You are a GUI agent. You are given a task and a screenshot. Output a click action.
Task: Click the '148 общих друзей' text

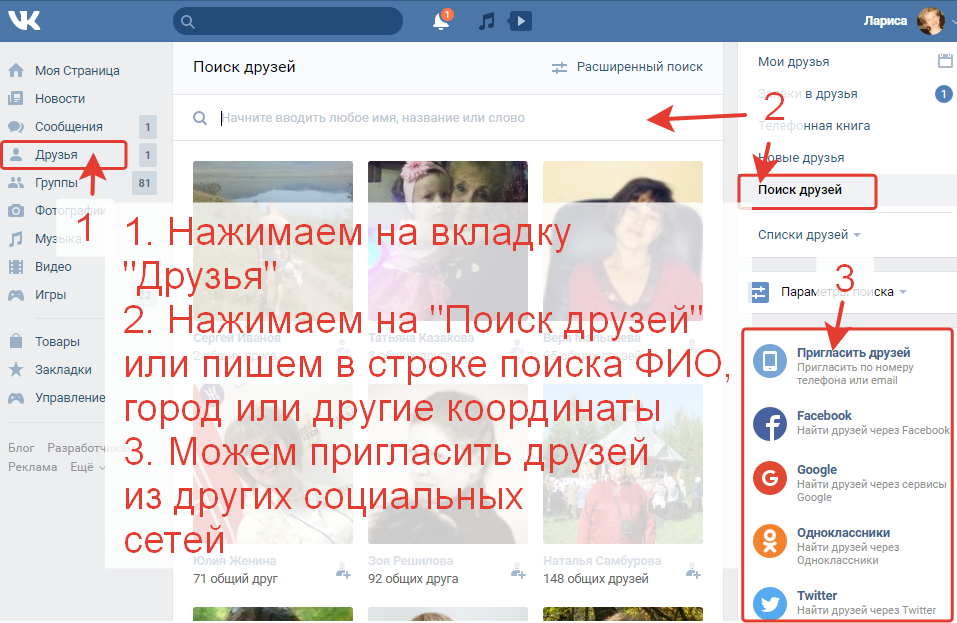tap(596, 578)
